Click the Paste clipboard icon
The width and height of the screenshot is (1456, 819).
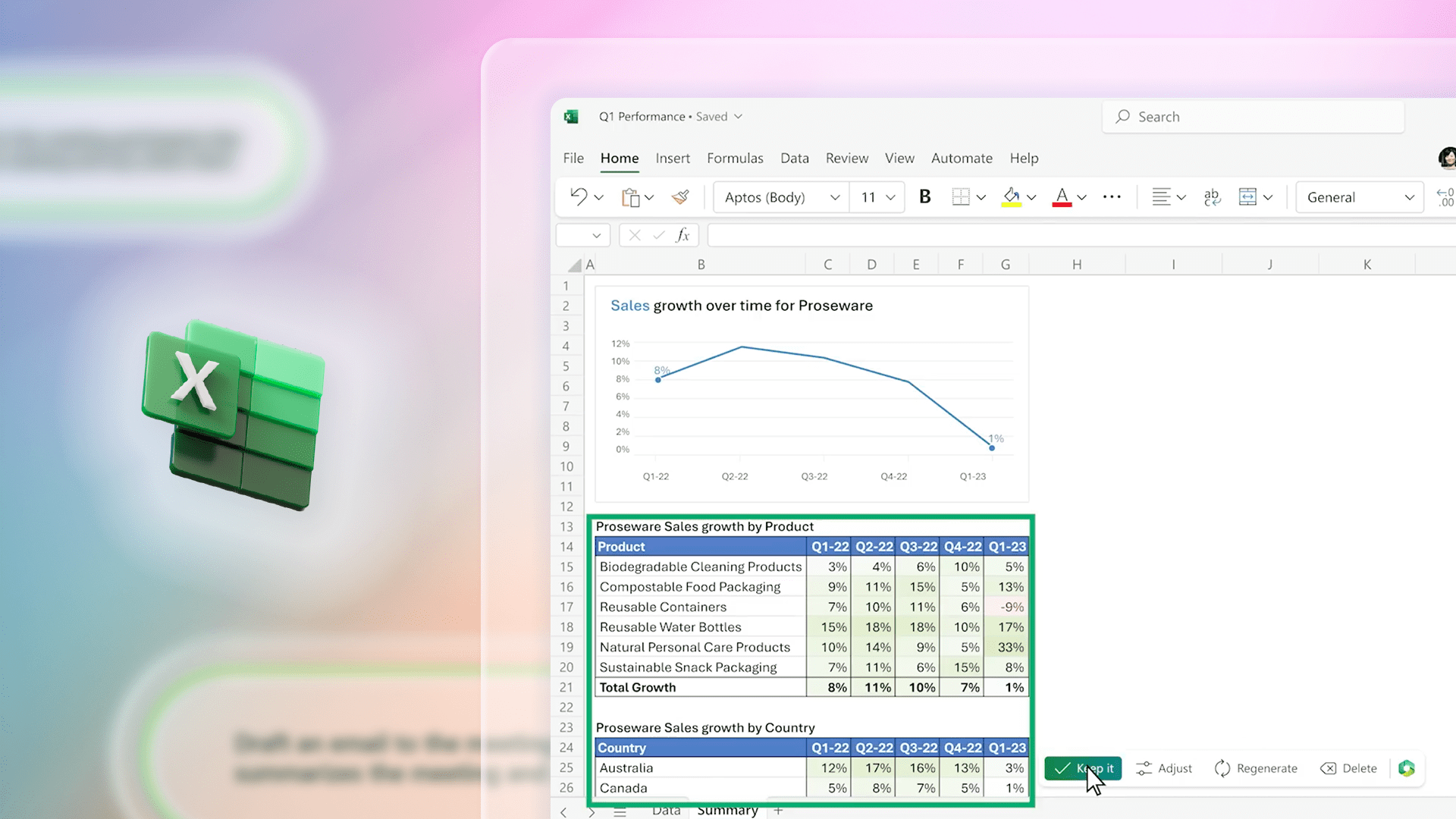(x=630, y=197)
